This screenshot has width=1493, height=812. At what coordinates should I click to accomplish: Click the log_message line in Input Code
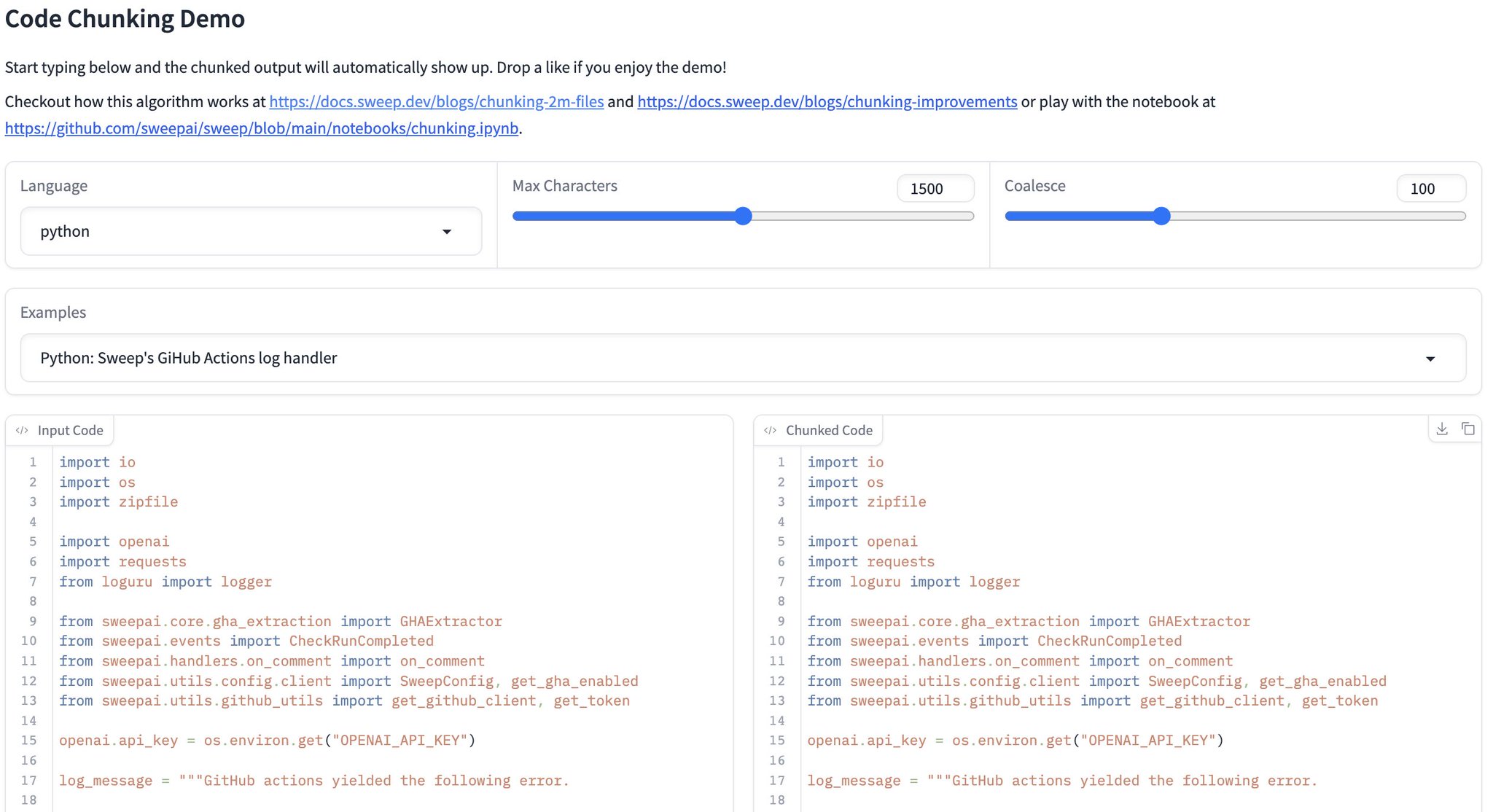coord(314,781)
